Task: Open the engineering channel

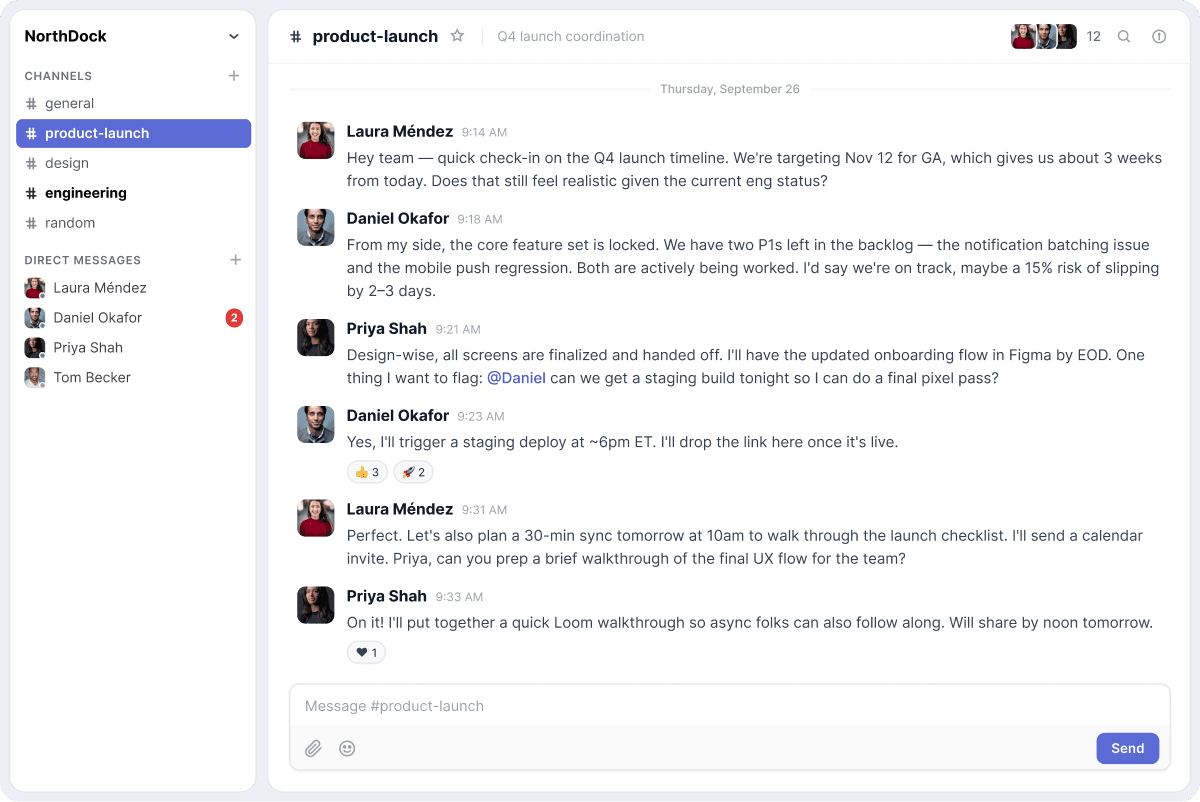Action: click(133, 193)
